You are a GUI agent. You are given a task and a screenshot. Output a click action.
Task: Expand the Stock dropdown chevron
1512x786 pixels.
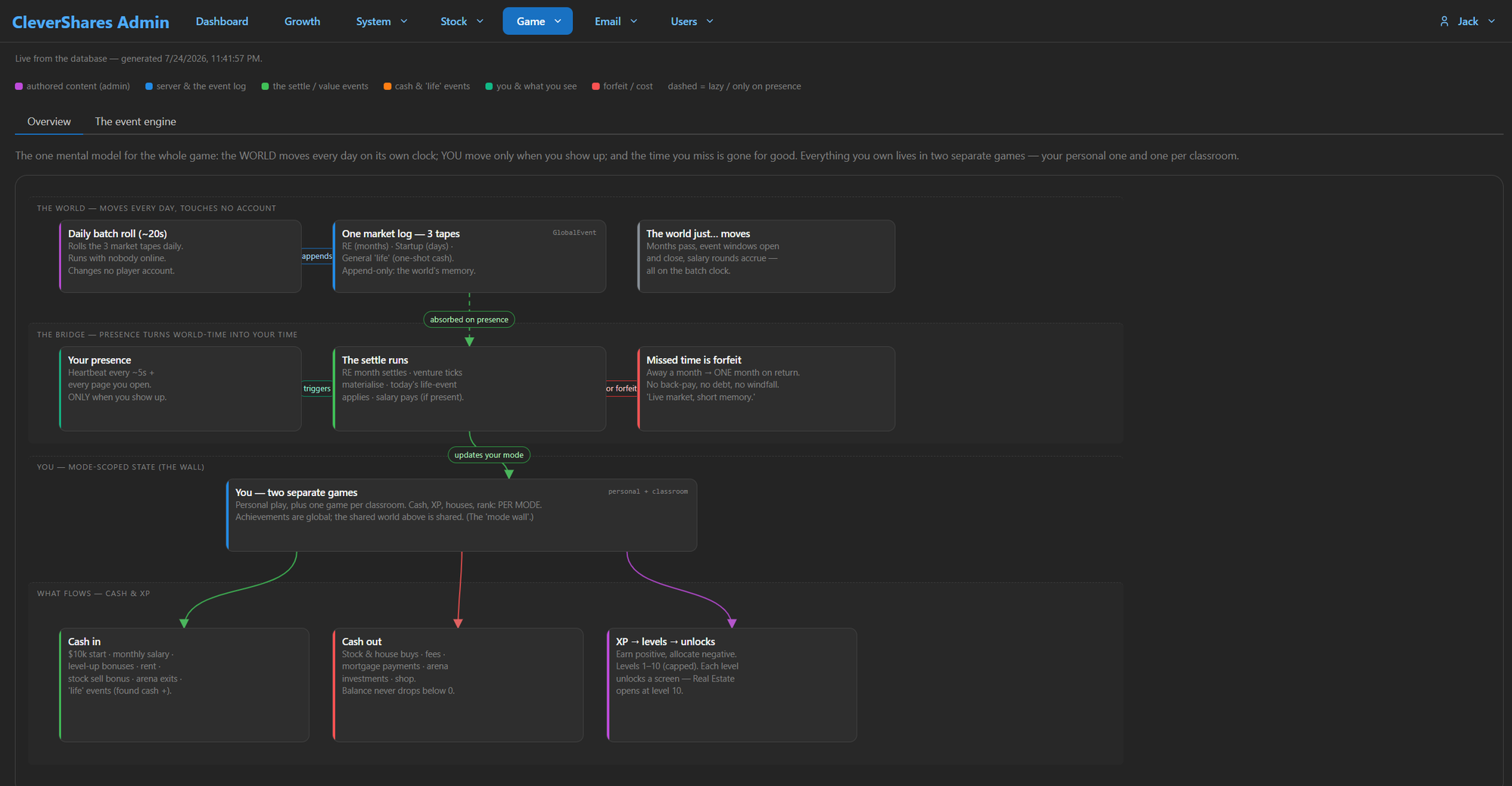tap(480, 21)
